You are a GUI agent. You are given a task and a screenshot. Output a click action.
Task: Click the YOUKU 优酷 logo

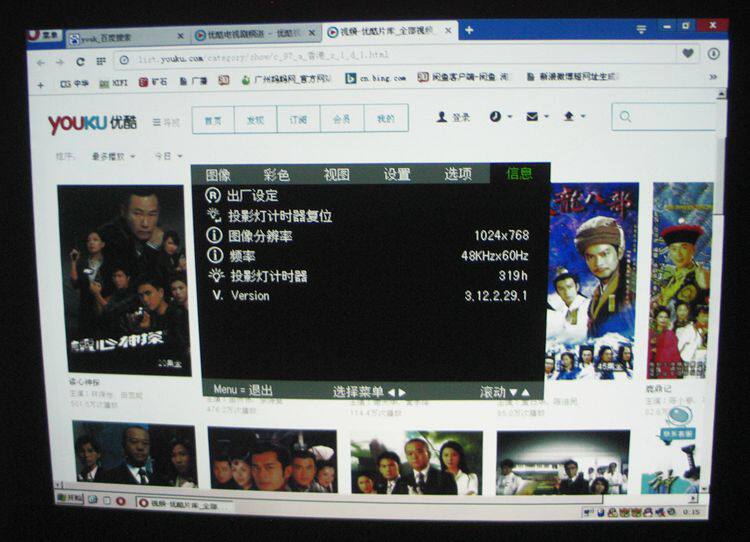(92, 123)
